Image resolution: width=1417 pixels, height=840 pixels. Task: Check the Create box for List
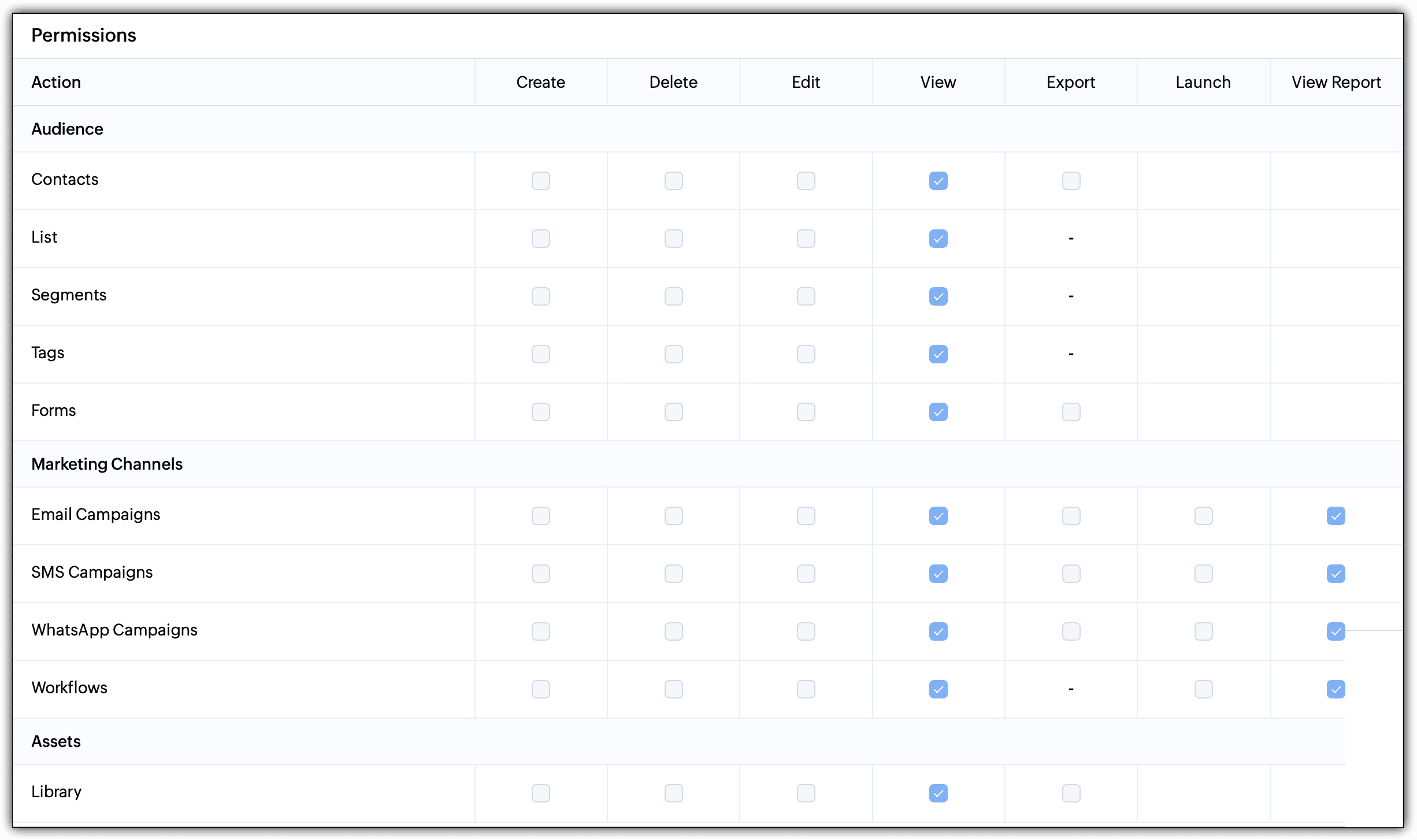tap(540, 239)
